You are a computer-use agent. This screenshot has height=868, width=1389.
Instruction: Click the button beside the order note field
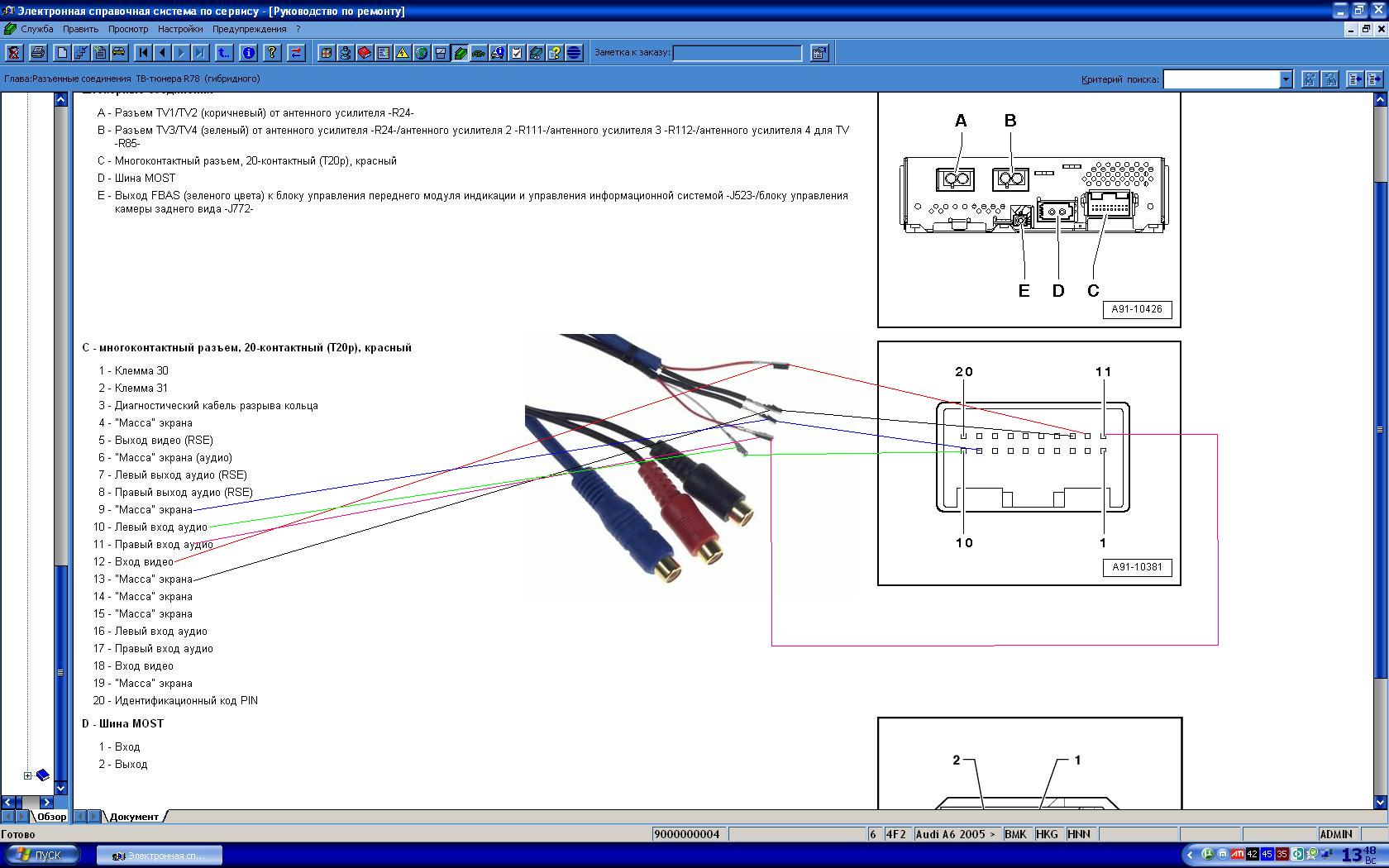click(x=819, y=53)
